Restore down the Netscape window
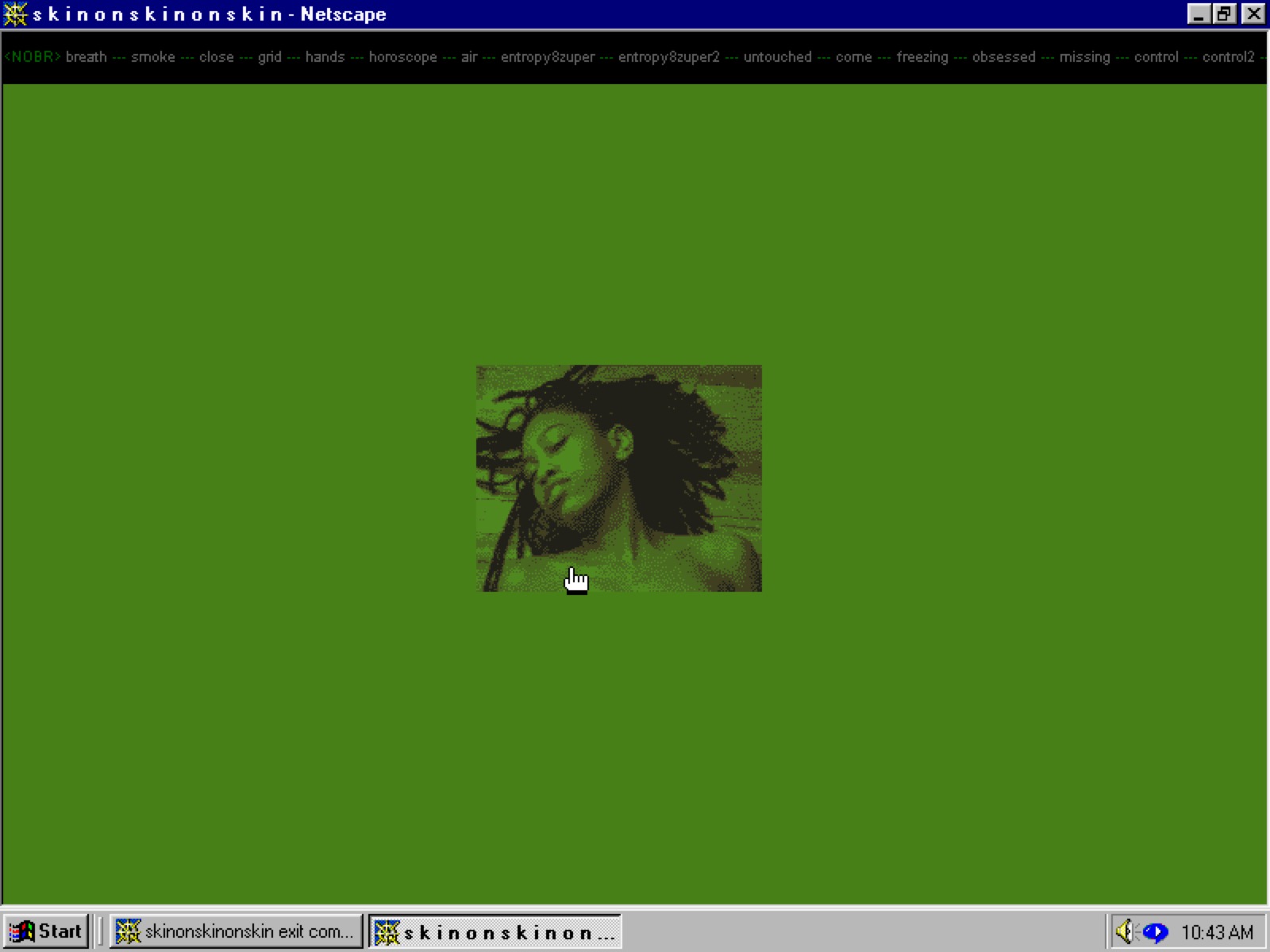Image resolution: width=1270 pixels, height=952 pixels. 1225,14
